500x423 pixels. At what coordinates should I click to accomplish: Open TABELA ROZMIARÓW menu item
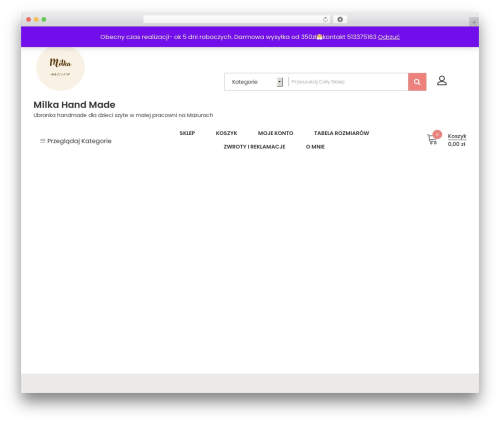pyautogui.click(x=341, y=133)
